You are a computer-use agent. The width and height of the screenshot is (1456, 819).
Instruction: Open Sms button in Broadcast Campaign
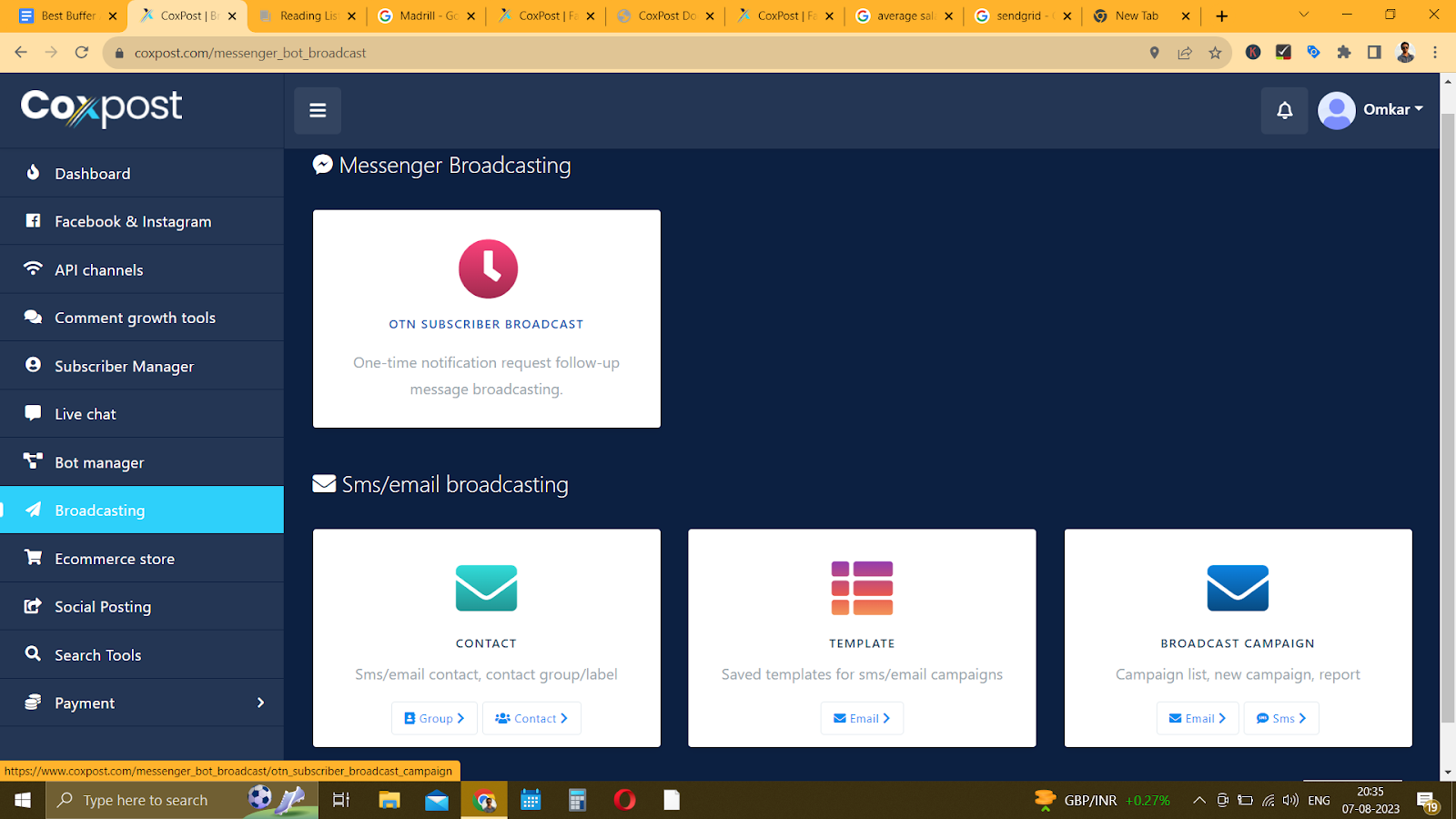pyautogui.click(x=1281, y=718)
